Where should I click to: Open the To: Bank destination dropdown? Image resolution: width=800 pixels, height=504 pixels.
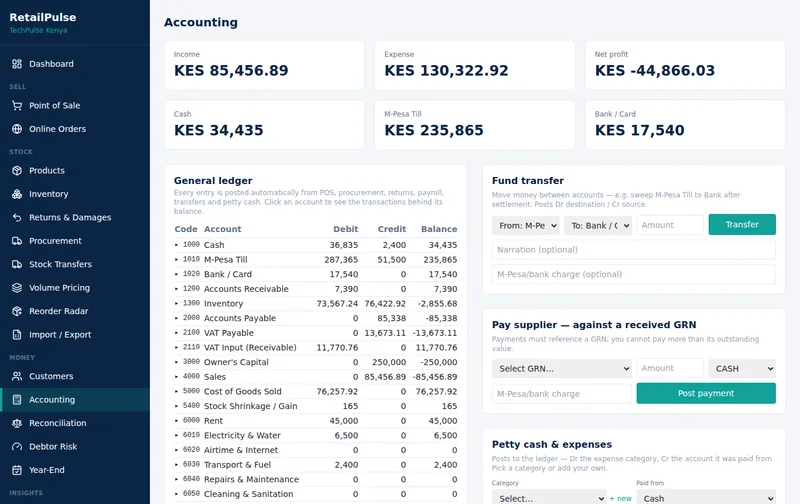(598, 225)
